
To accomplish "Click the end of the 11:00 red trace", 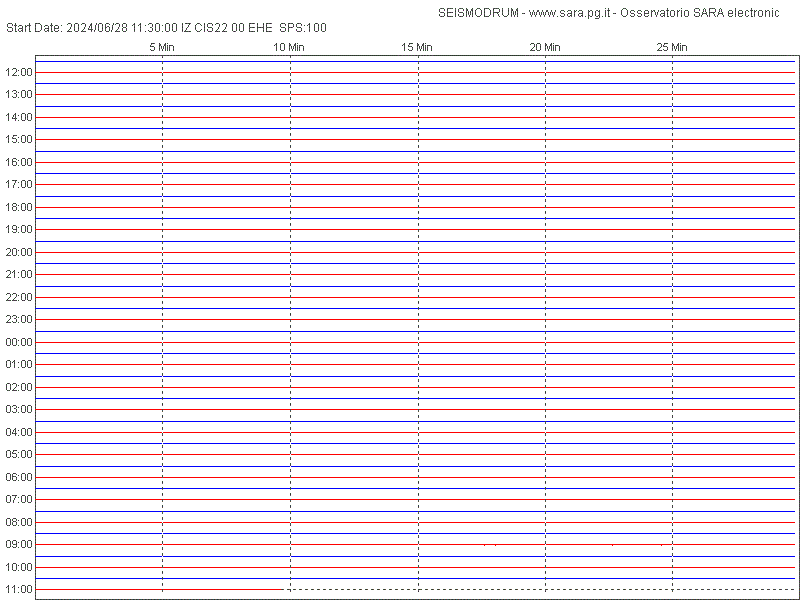I will click(282, 589).
